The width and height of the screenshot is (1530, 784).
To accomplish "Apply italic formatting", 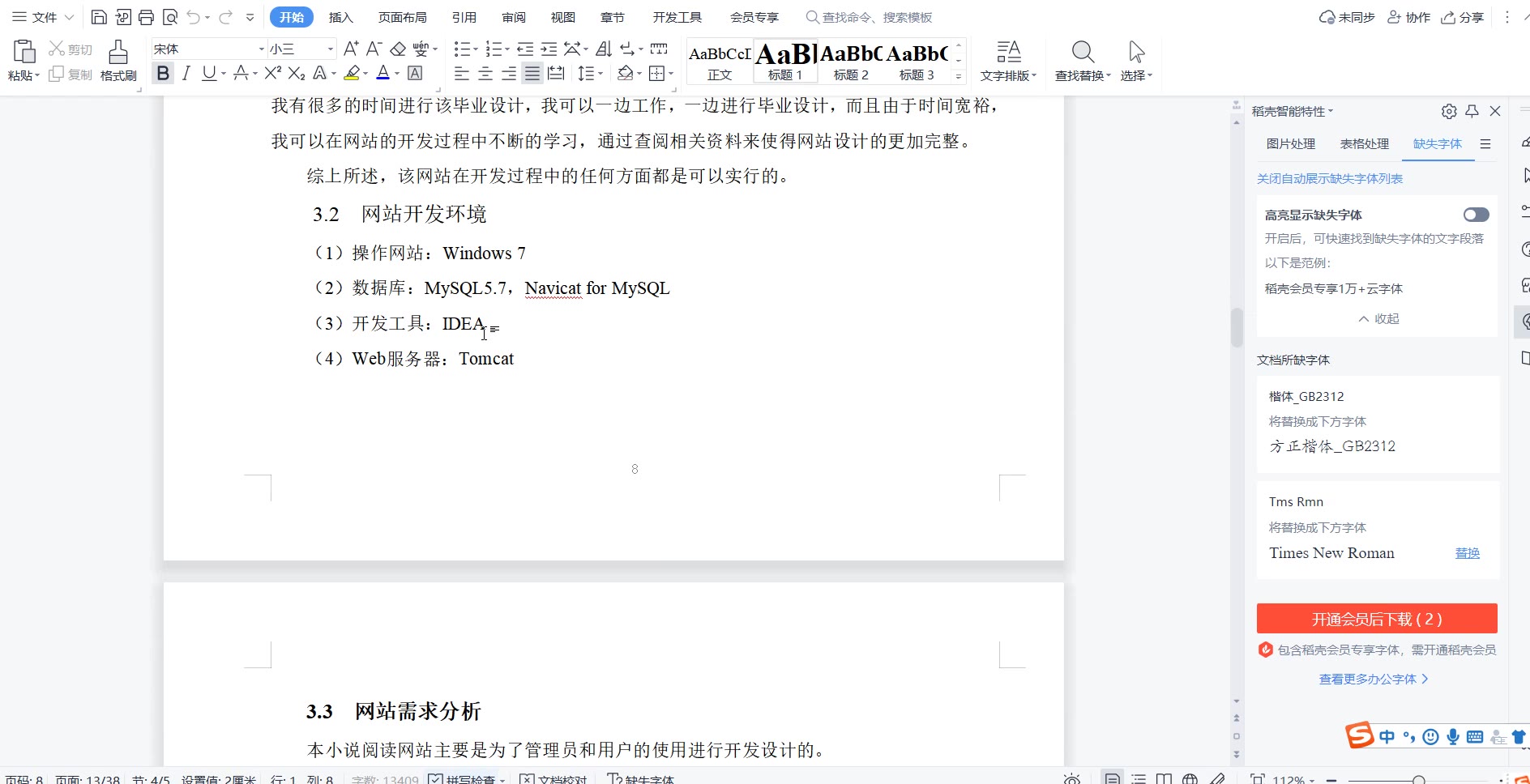I will (186, 74).
